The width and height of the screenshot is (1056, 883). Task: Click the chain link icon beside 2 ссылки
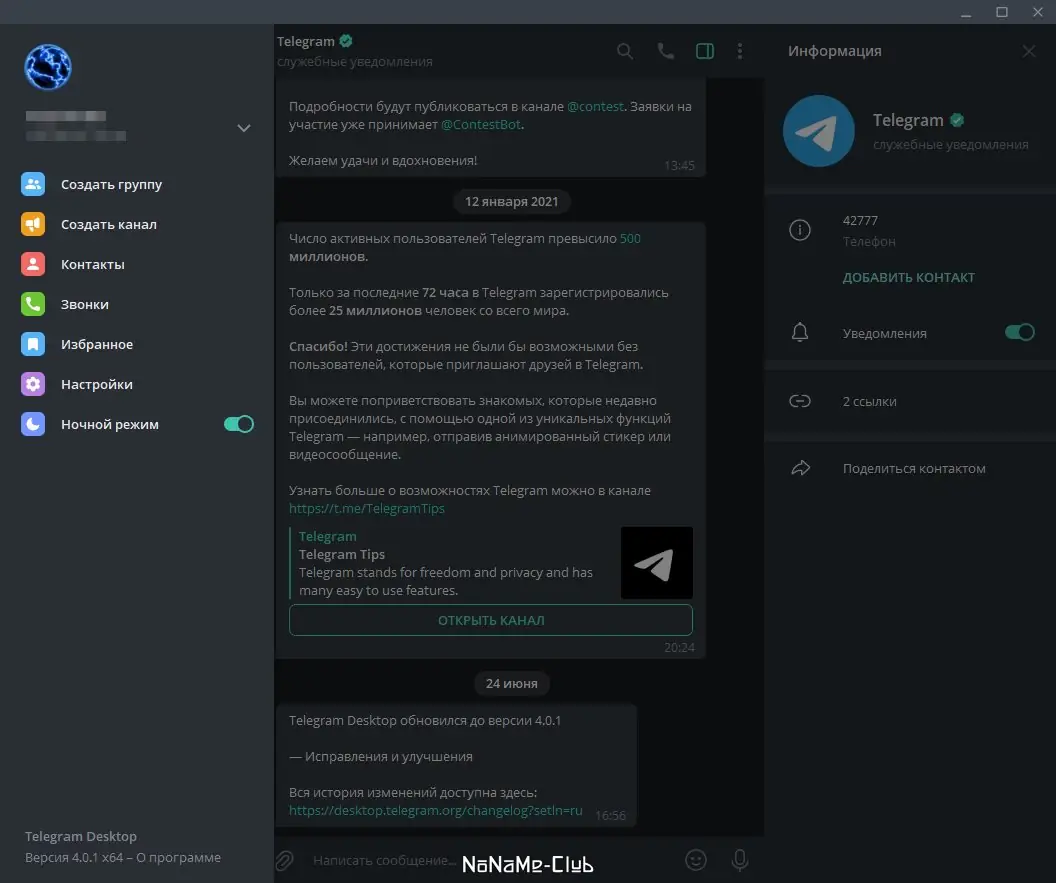click(799, 401)
